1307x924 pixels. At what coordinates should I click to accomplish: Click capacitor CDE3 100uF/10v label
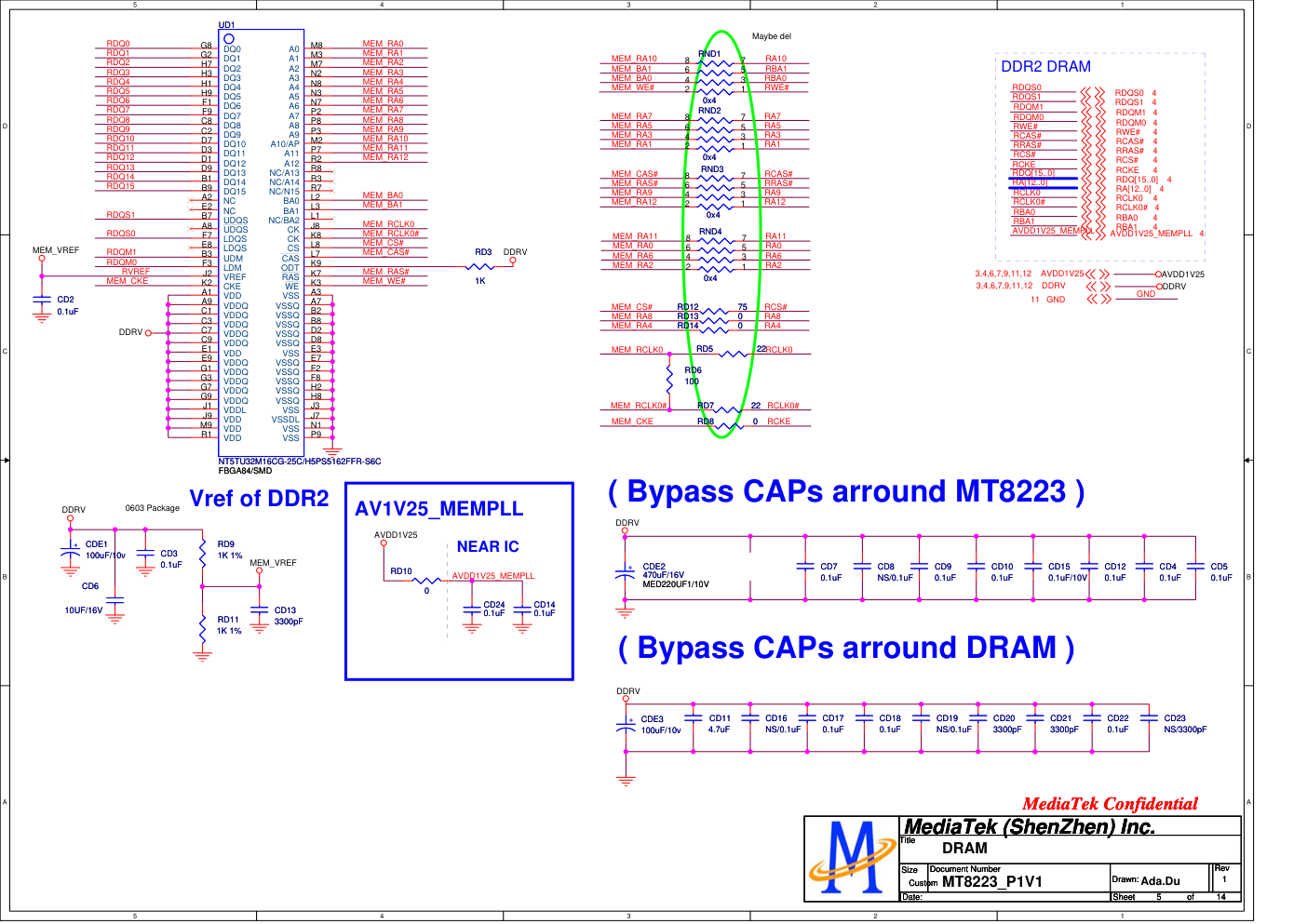pyautogui.click(x=661, y=725)
